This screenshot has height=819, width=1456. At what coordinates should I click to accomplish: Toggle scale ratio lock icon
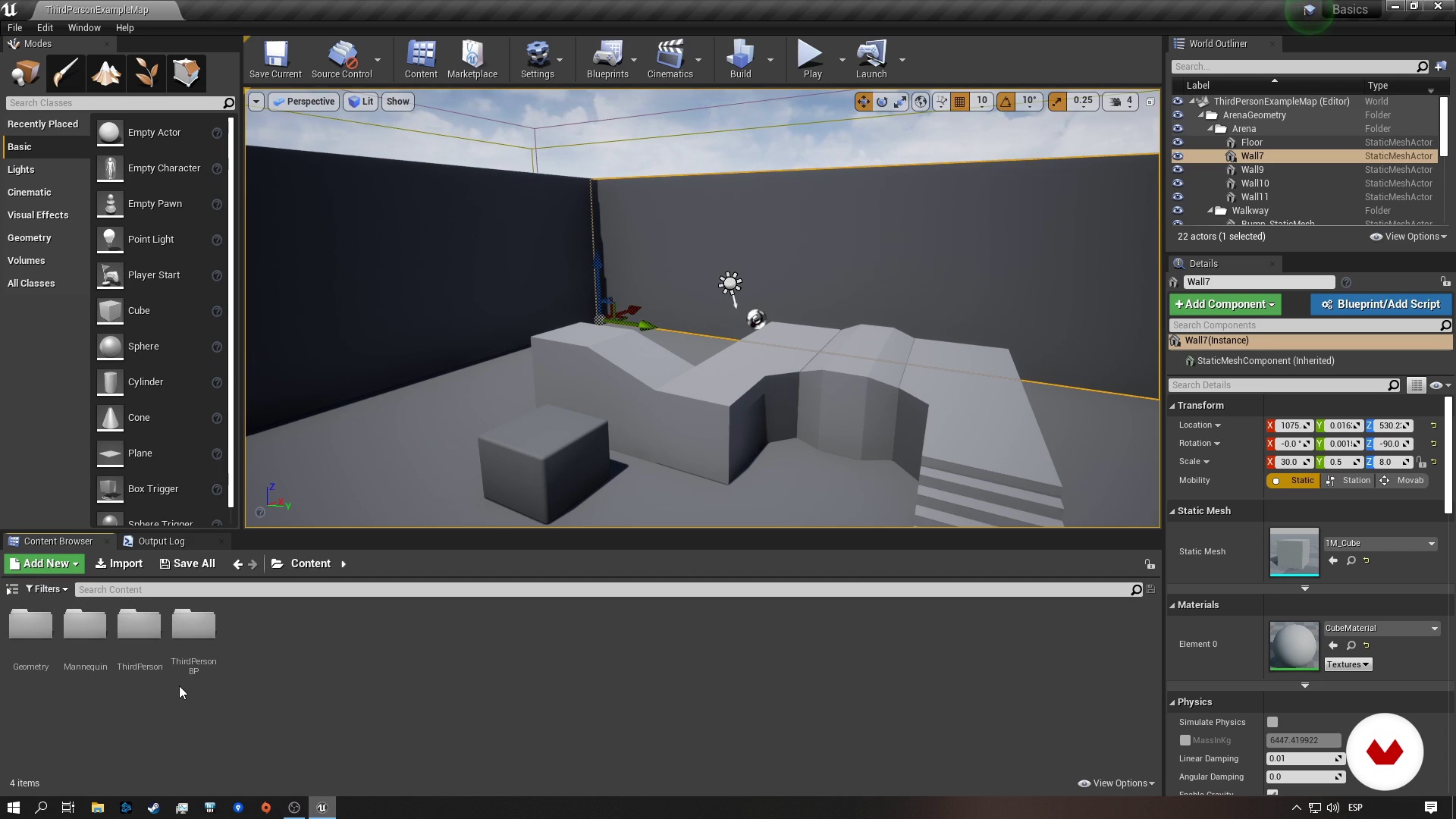[x=1421, y=462]
